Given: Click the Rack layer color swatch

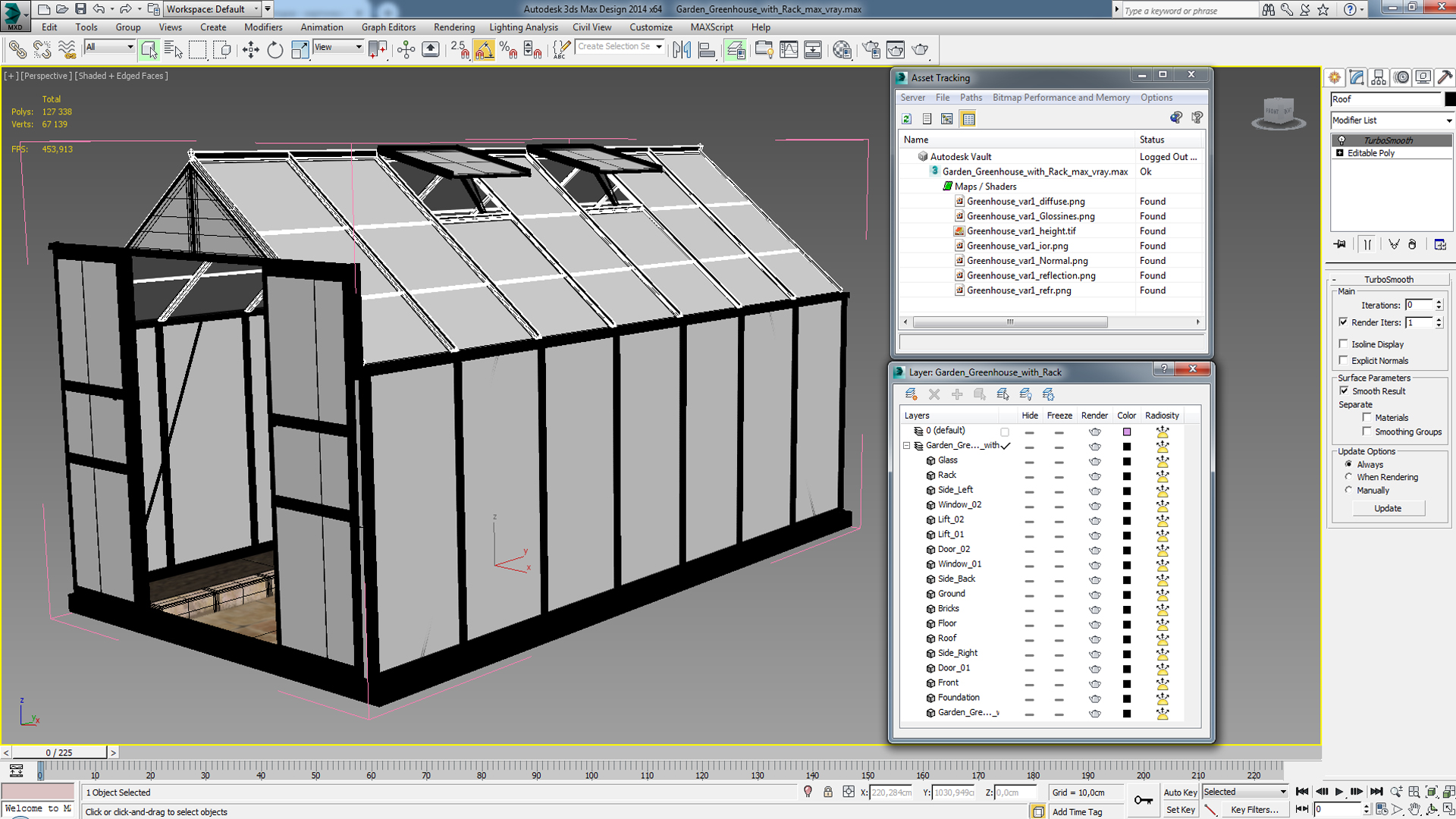Looking at the screenshot, I should (x=1127, y=476).
